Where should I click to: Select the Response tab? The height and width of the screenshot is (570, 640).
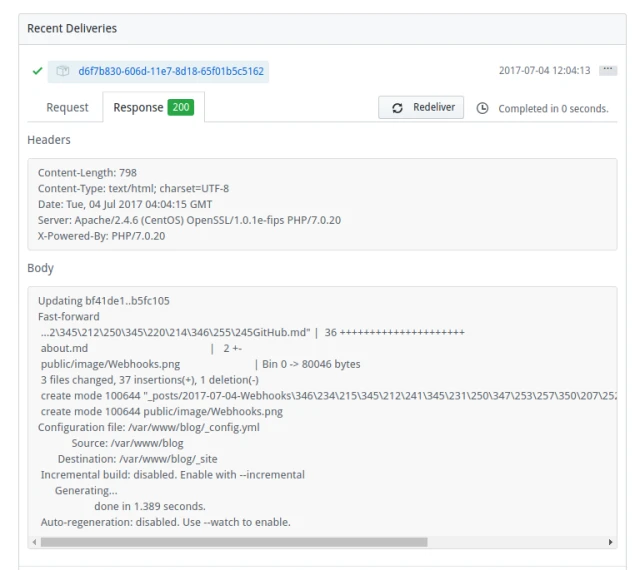point(138,108)
